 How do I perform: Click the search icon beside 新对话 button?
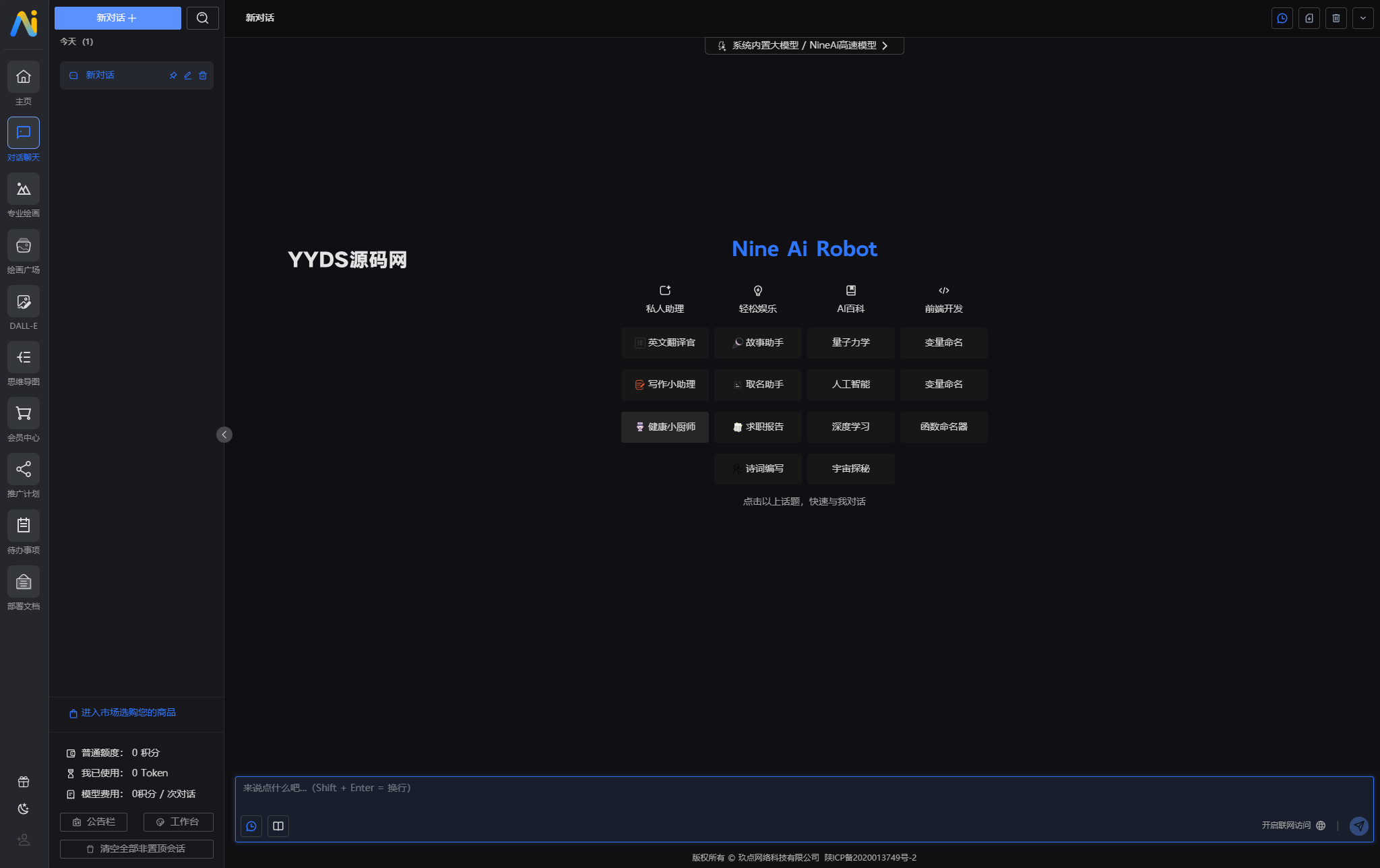203,18
